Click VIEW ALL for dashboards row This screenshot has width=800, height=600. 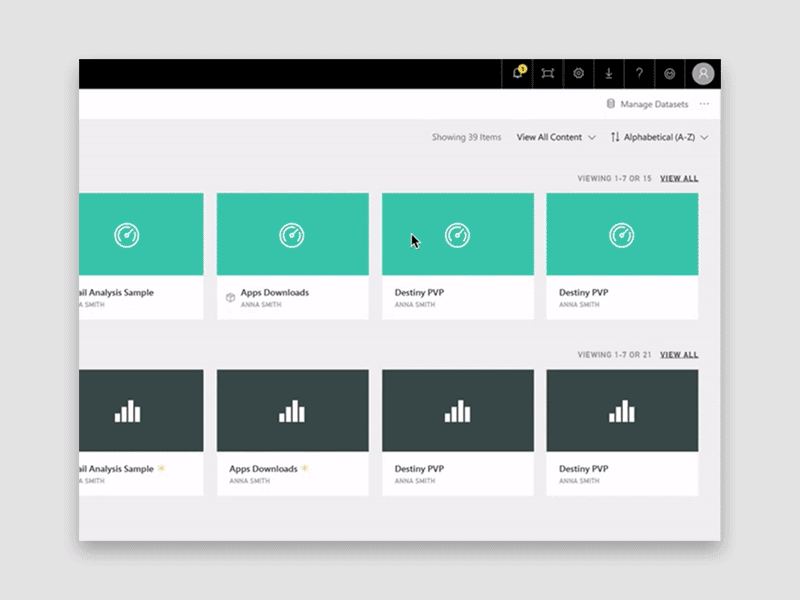[677, 178]
